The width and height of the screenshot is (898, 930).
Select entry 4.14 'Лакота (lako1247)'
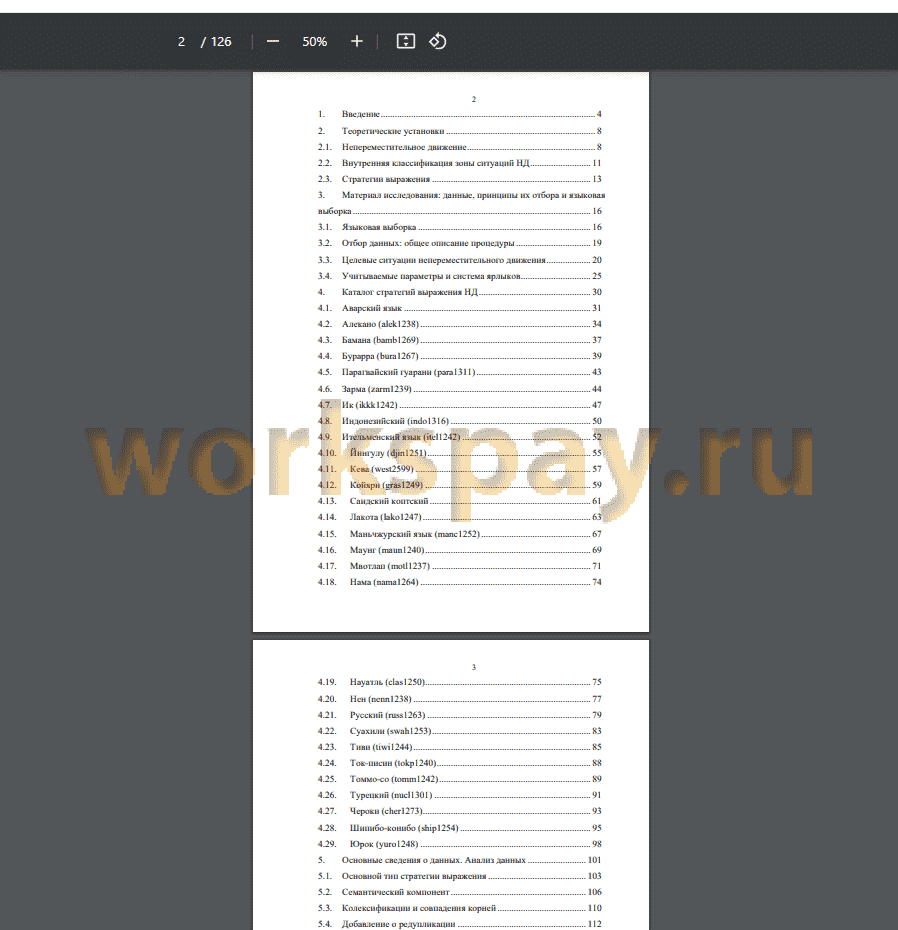click(460, 517)
